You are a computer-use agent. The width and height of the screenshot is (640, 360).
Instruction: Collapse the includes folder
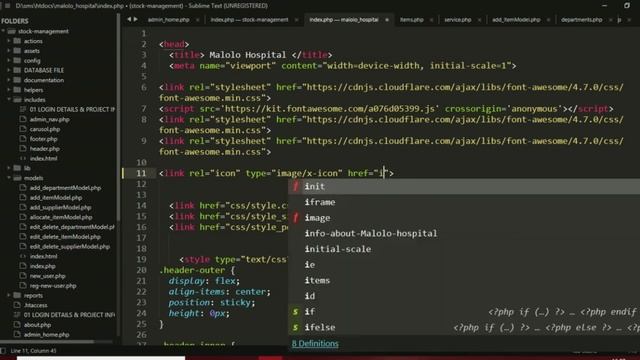click(x=9, y=100)
